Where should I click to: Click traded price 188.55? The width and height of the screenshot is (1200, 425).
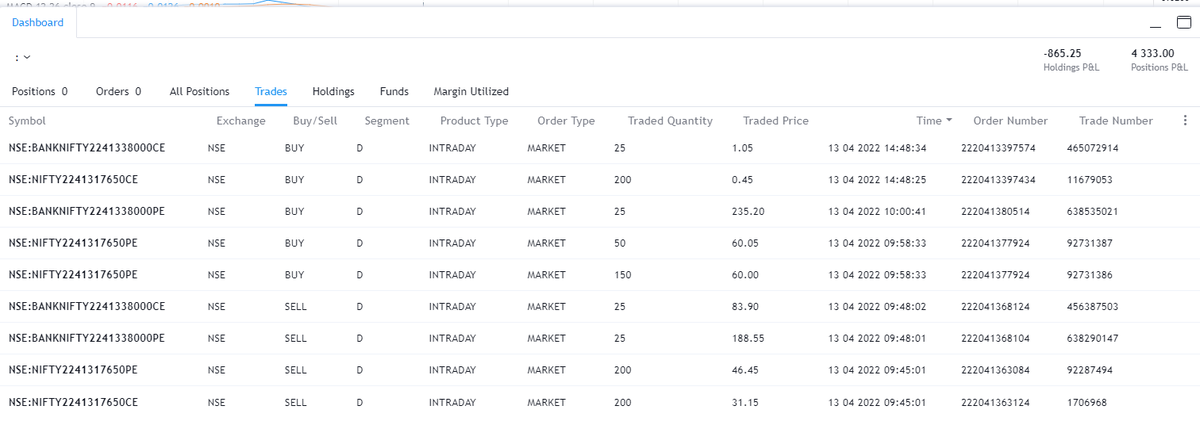point(748,338)
